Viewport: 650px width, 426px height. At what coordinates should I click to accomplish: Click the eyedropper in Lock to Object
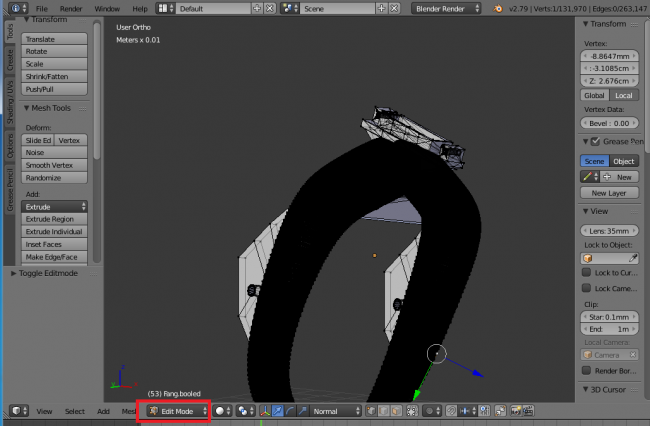point(633,257)
